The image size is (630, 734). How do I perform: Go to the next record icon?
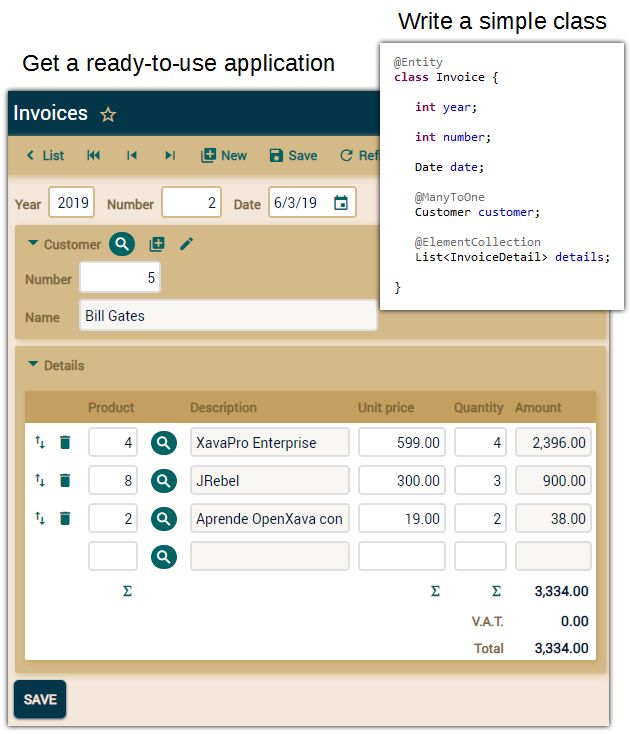[170, 155]
